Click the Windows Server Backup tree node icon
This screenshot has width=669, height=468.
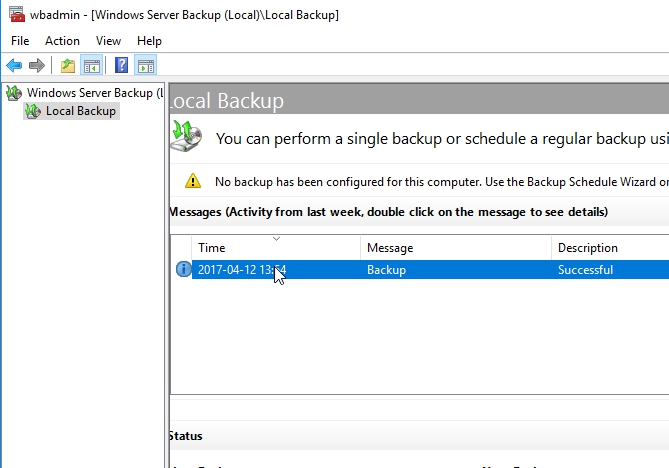pos(14,93)
